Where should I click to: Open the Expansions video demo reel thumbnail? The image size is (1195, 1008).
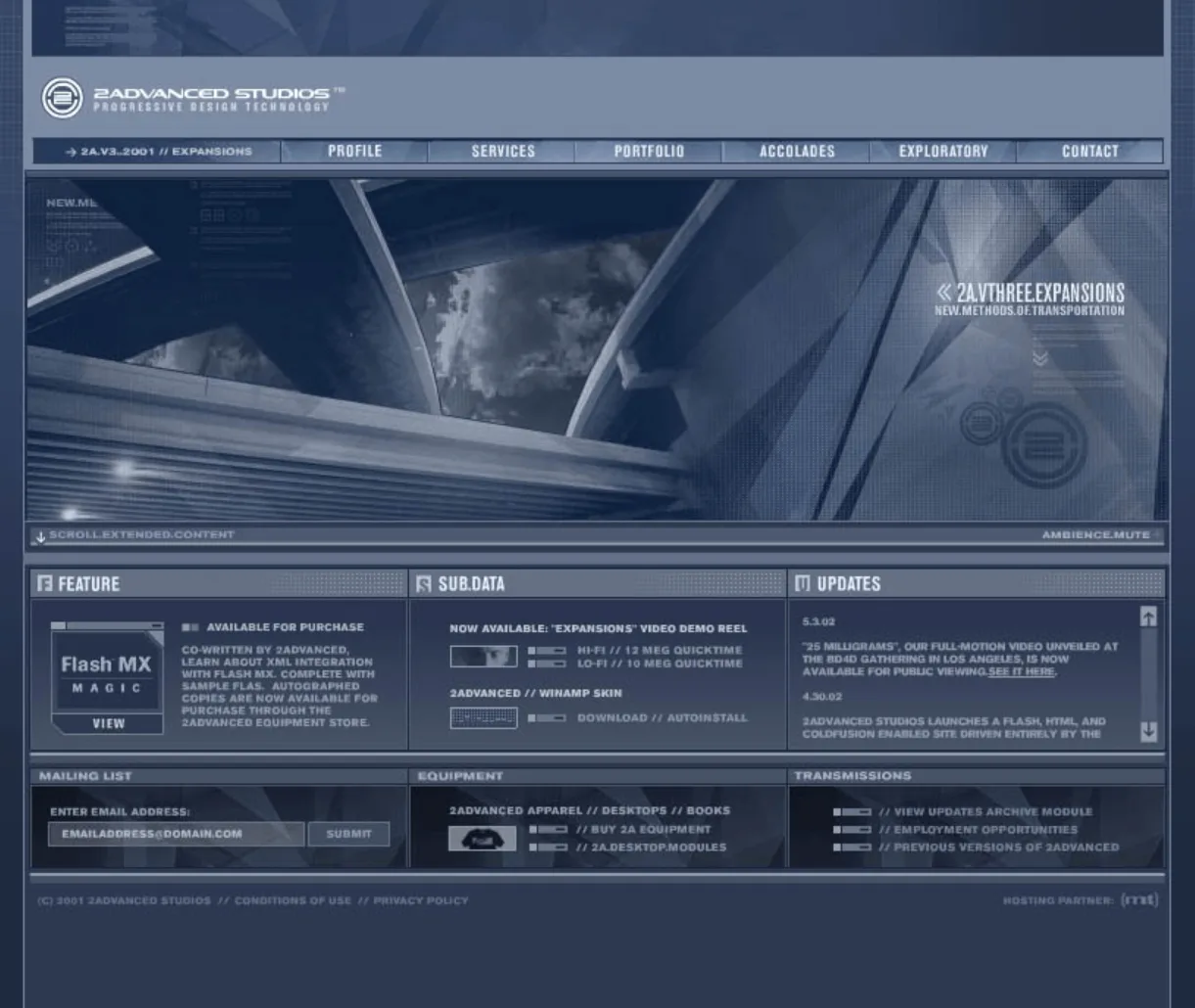tap(483, 656)
